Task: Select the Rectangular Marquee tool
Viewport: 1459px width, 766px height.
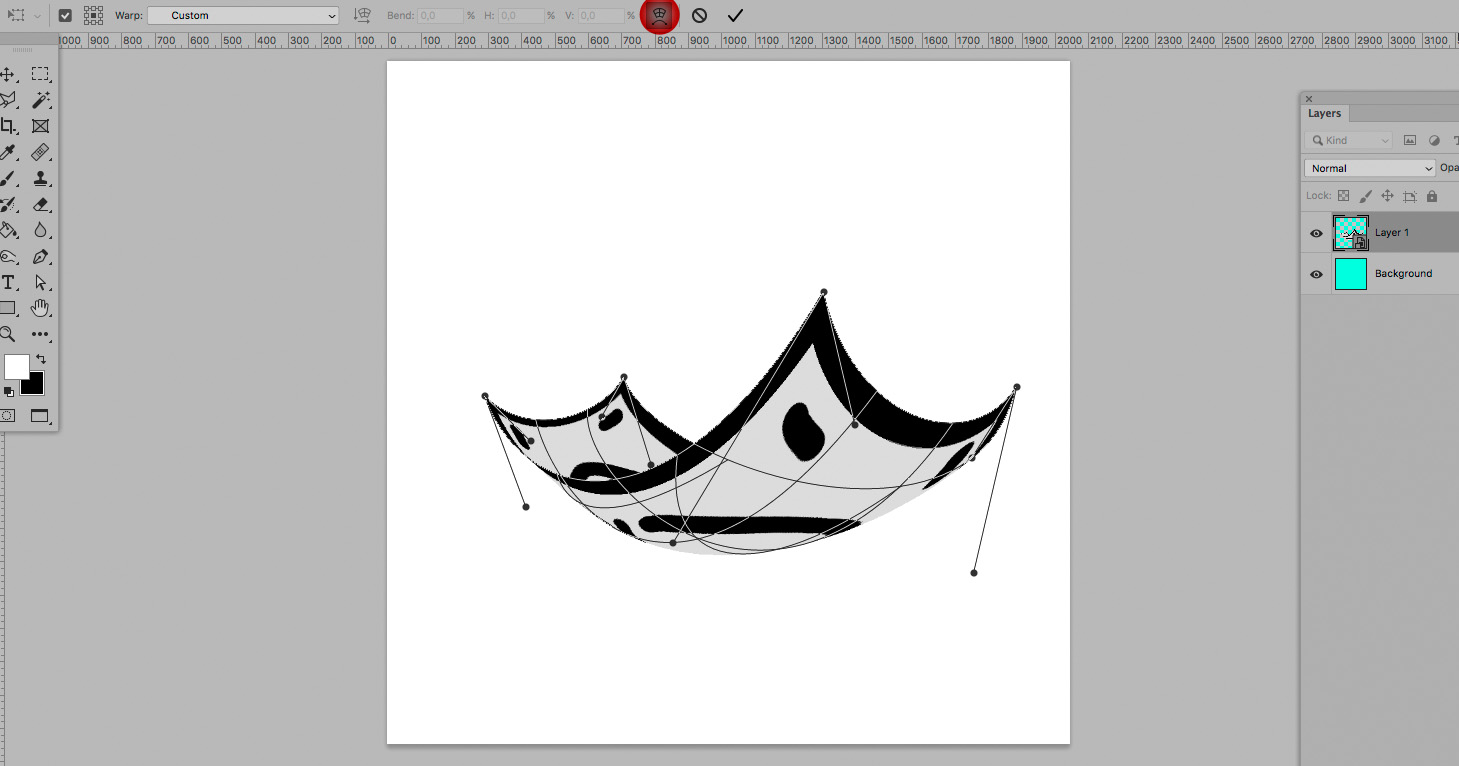Action: coord(40,74)
